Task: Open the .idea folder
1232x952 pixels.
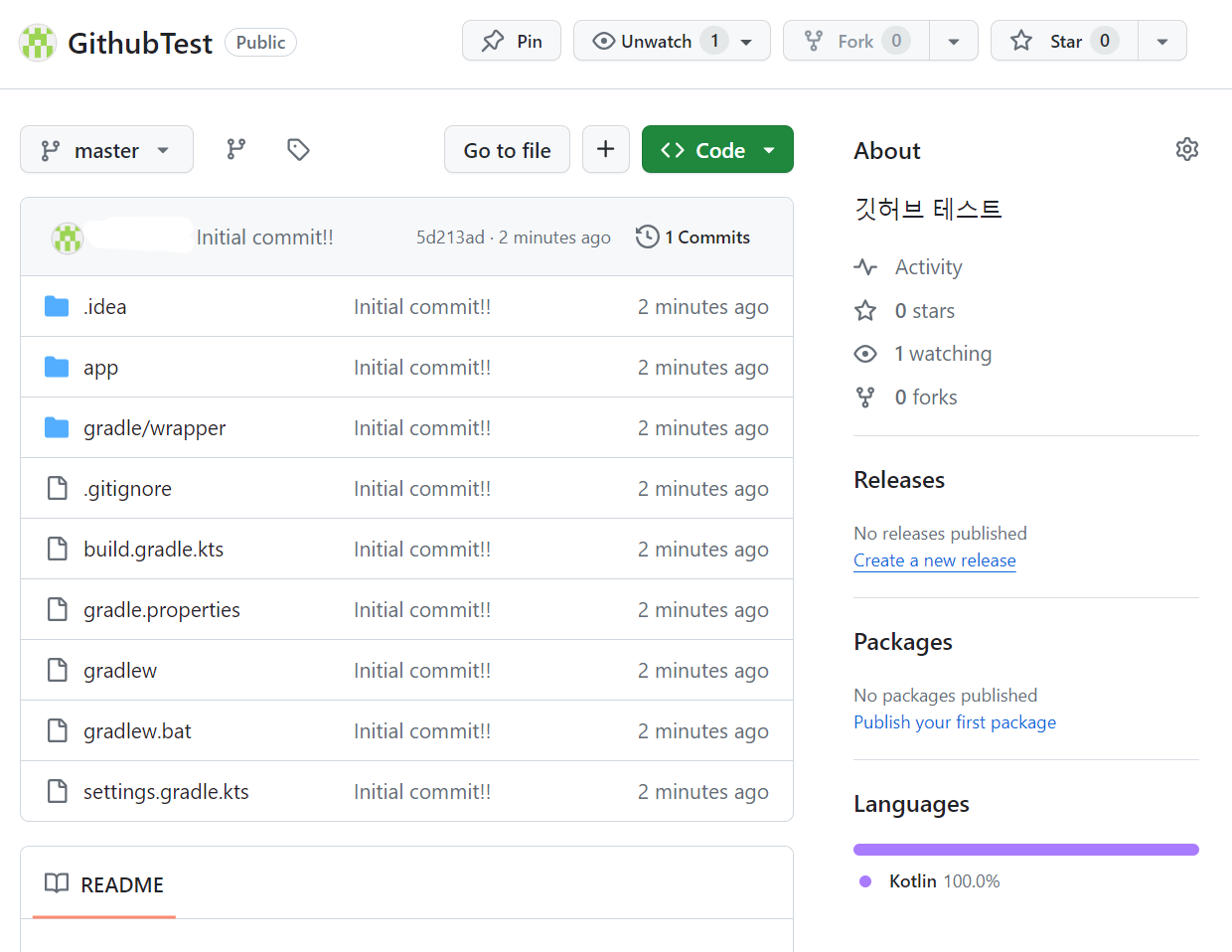Action: (105, 307)
